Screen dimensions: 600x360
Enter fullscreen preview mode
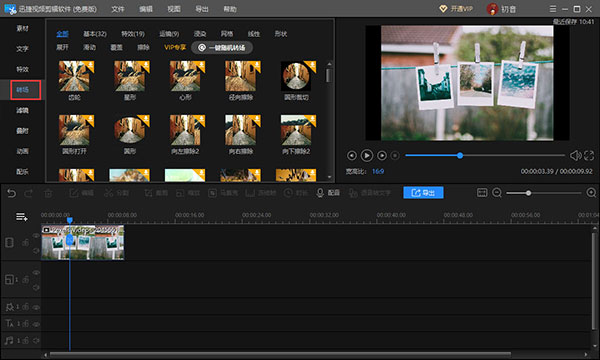pos(589,155)
